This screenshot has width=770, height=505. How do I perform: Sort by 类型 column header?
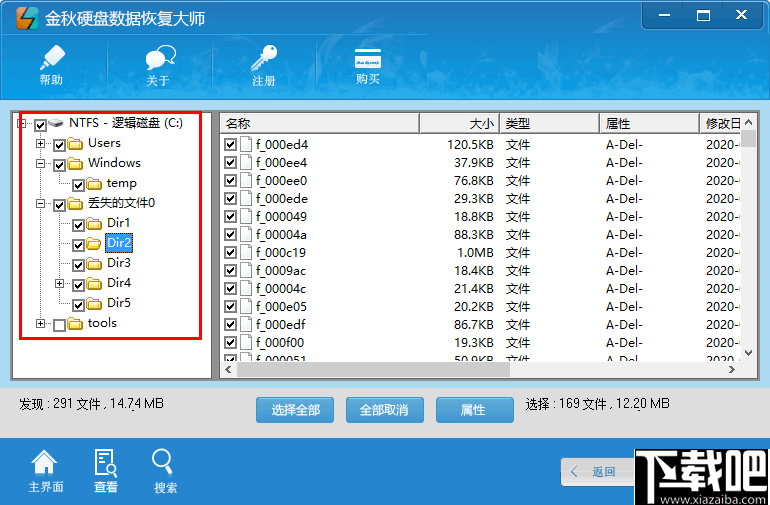coord(550,123)
